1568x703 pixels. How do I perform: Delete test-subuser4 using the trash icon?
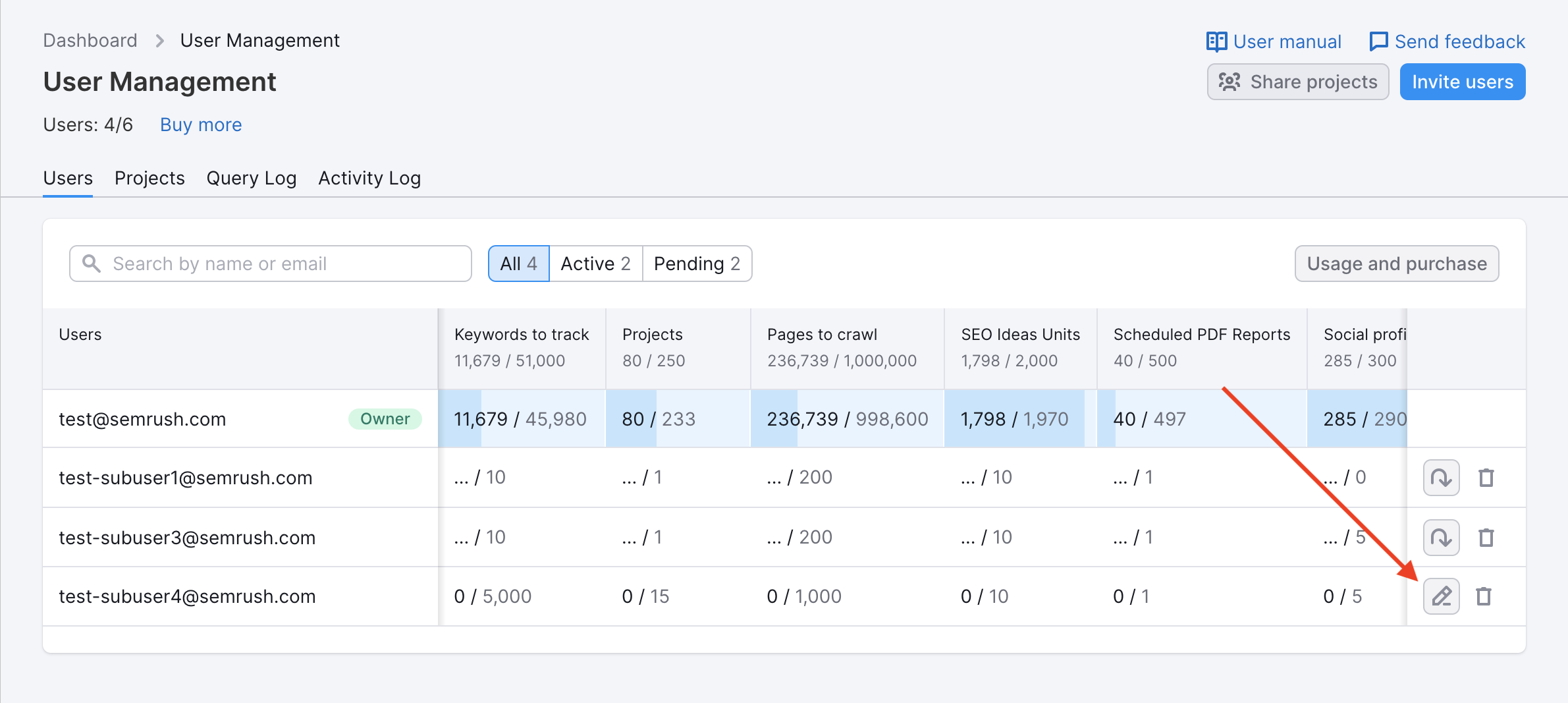1484,596
